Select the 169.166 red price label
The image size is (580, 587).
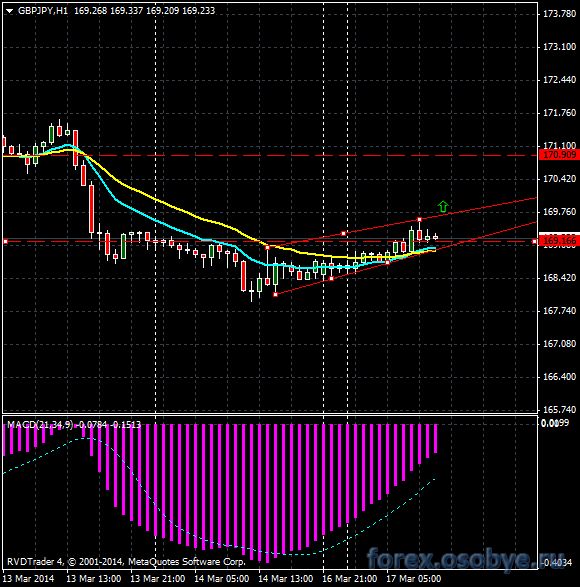coord(559,241)
